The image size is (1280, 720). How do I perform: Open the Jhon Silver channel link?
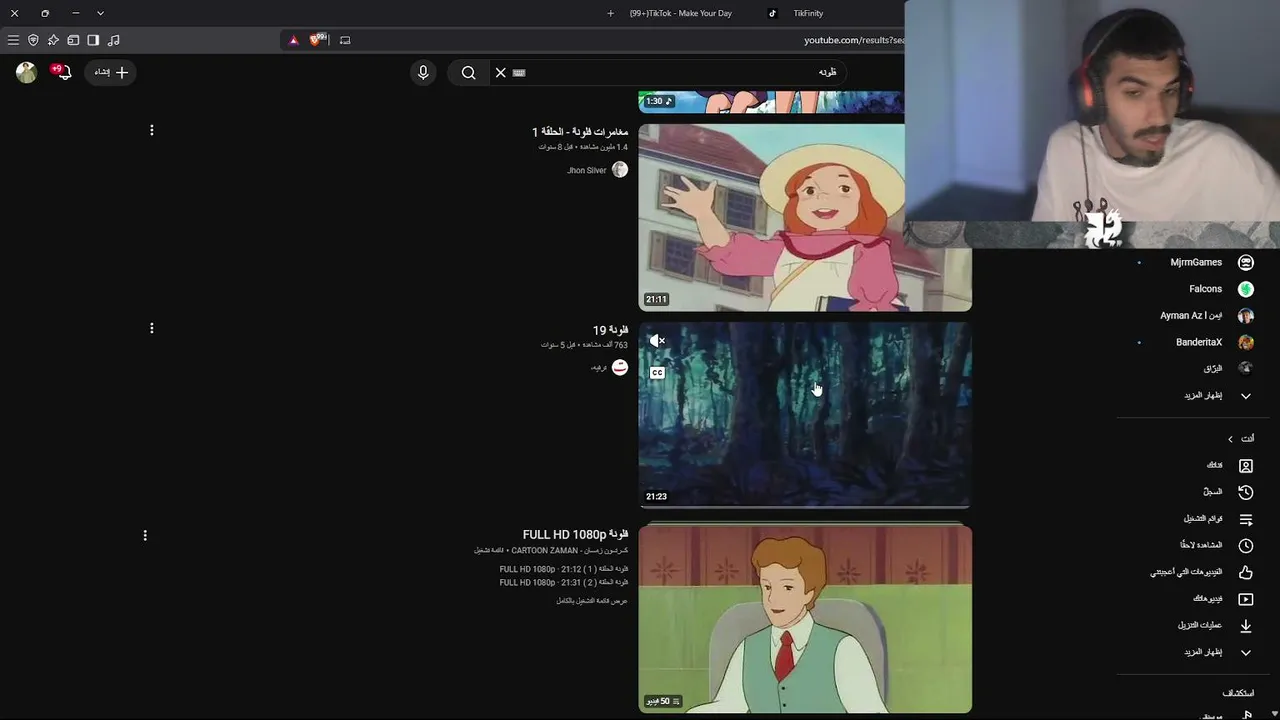tap(587, 170)
